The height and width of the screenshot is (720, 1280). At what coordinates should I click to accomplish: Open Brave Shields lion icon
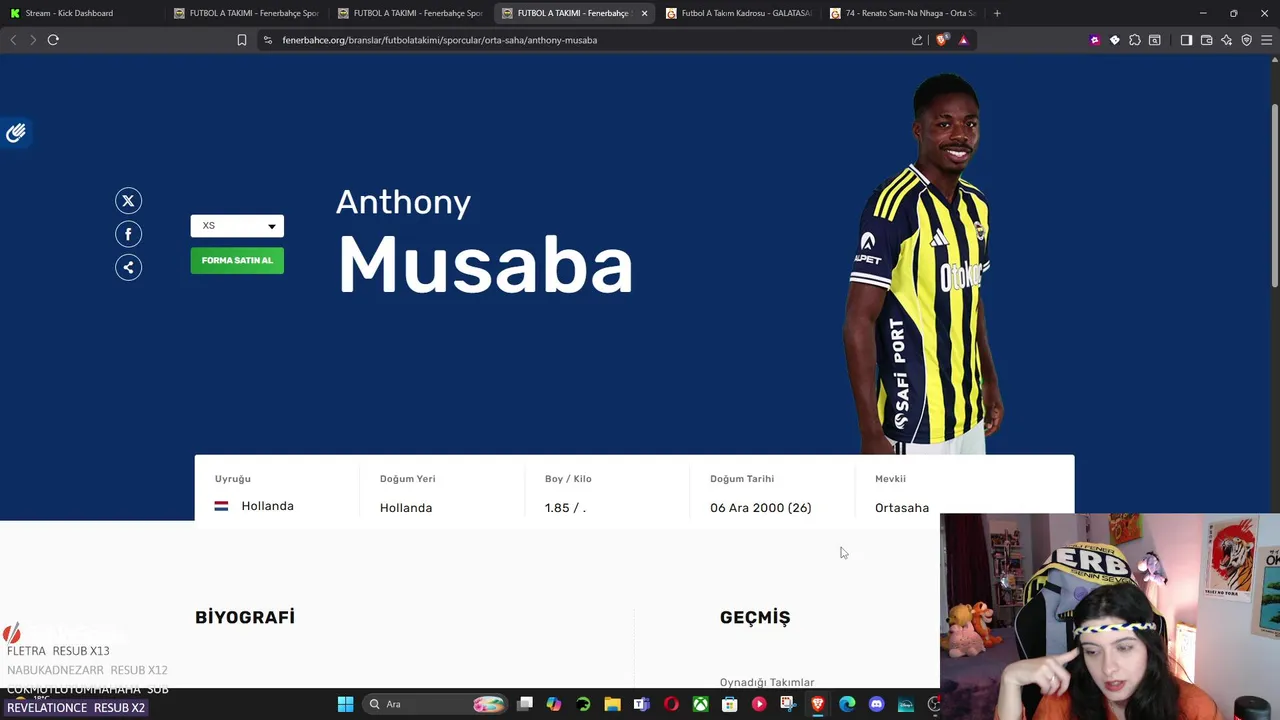[942, 40]
